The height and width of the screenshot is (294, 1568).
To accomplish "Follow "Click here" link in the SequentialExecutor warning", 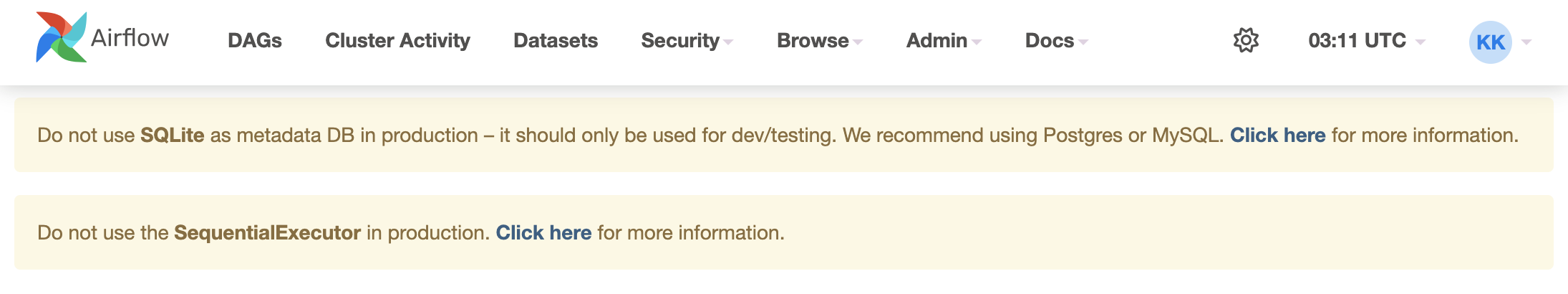I will pos(543,233).
